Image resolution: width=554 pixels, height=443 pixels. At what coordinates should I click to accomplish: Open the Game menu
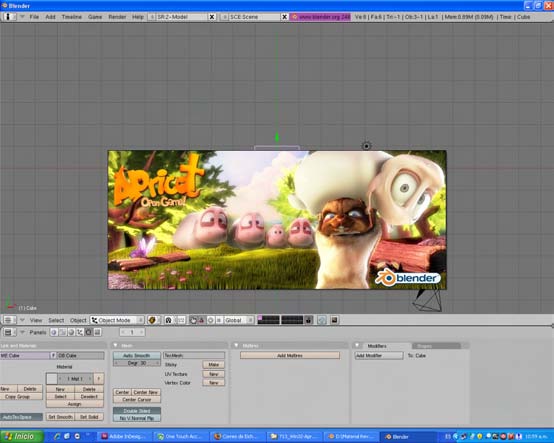[95, 17]
